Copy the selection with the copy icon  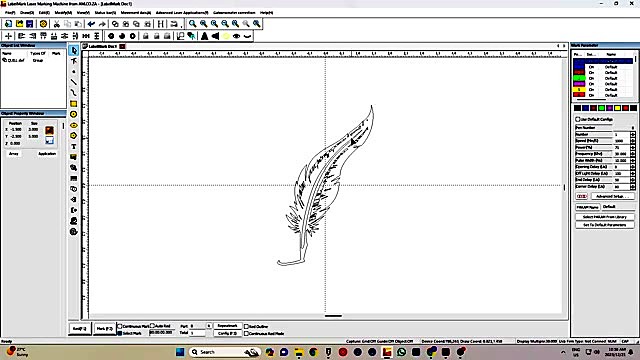click(67, 24)
